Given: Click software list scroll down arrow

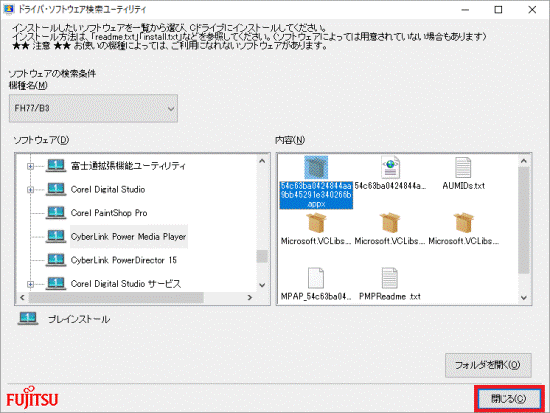Looking at the screenshot, I should click(x=262, y=285).
